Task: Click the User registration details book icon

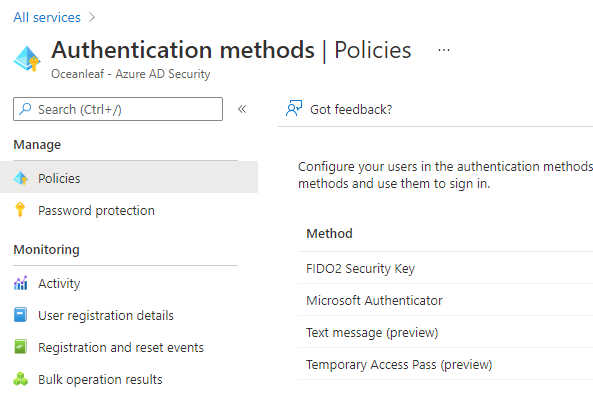Action: click(x=20, y=315)
